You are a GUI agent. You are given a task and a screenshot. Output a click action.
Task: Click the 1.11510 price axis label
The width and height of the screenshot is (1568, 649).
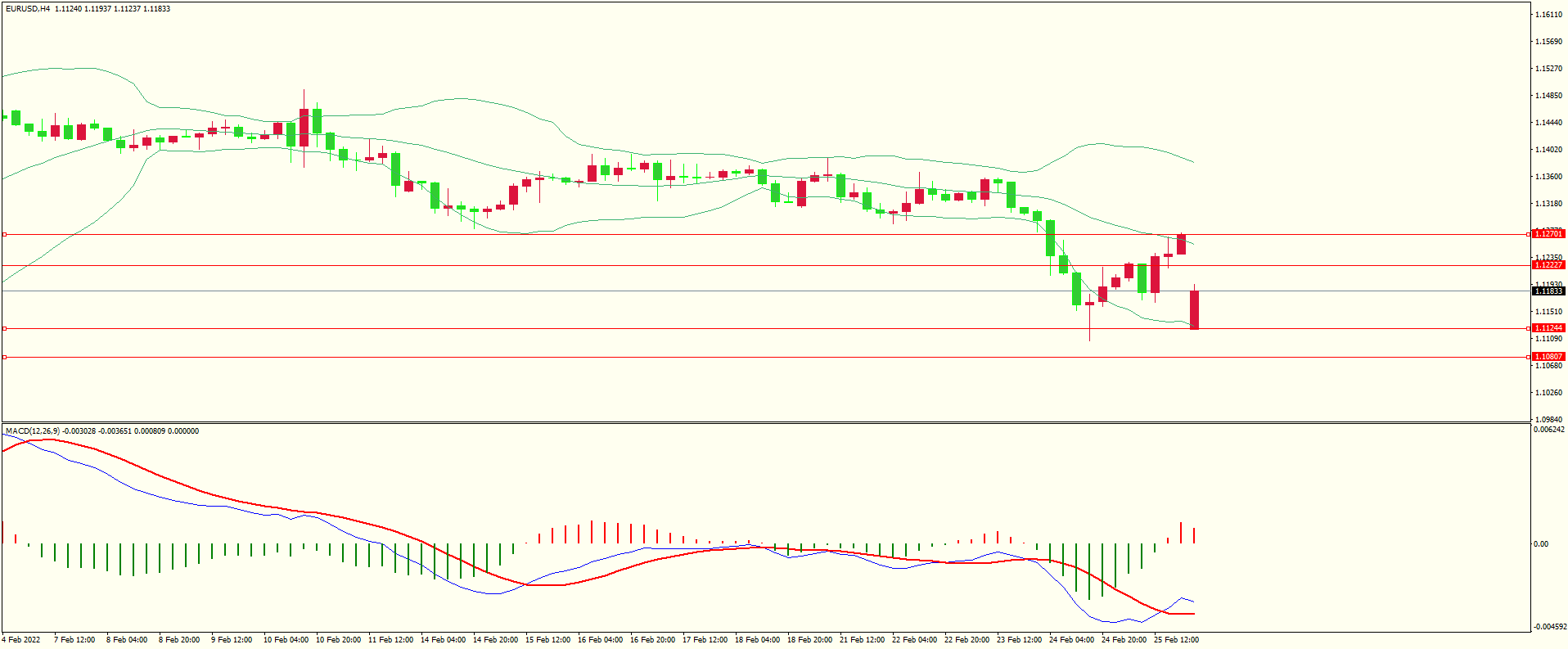[1549, 312]
